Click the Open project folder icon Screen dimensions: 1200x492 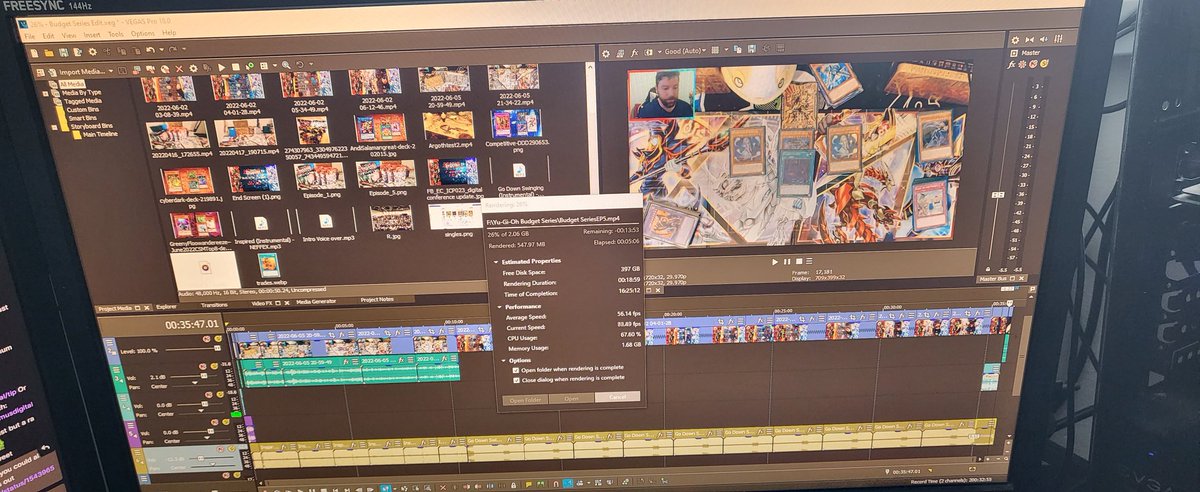pos(49,53)
